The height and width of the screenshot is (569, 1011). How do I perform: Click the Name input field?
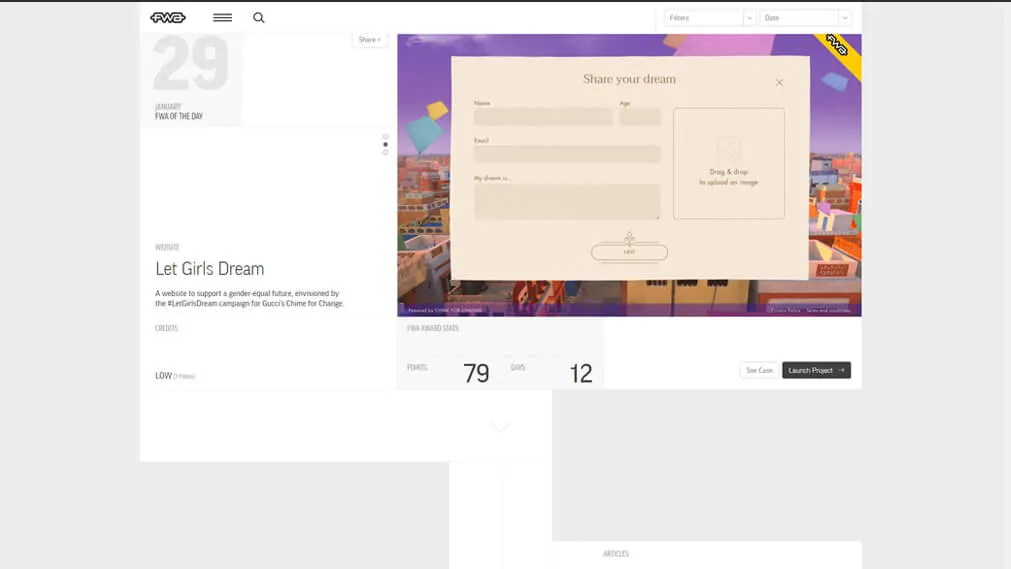(x=543, y=117)
